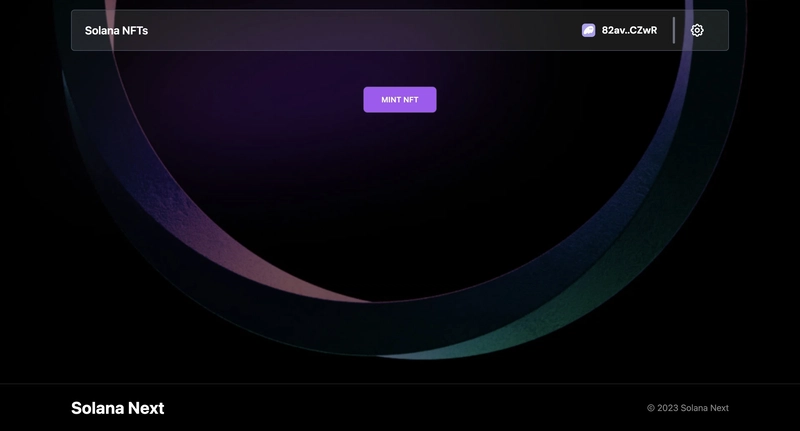Open wallet address 82av..CZwR

point(629,30)
